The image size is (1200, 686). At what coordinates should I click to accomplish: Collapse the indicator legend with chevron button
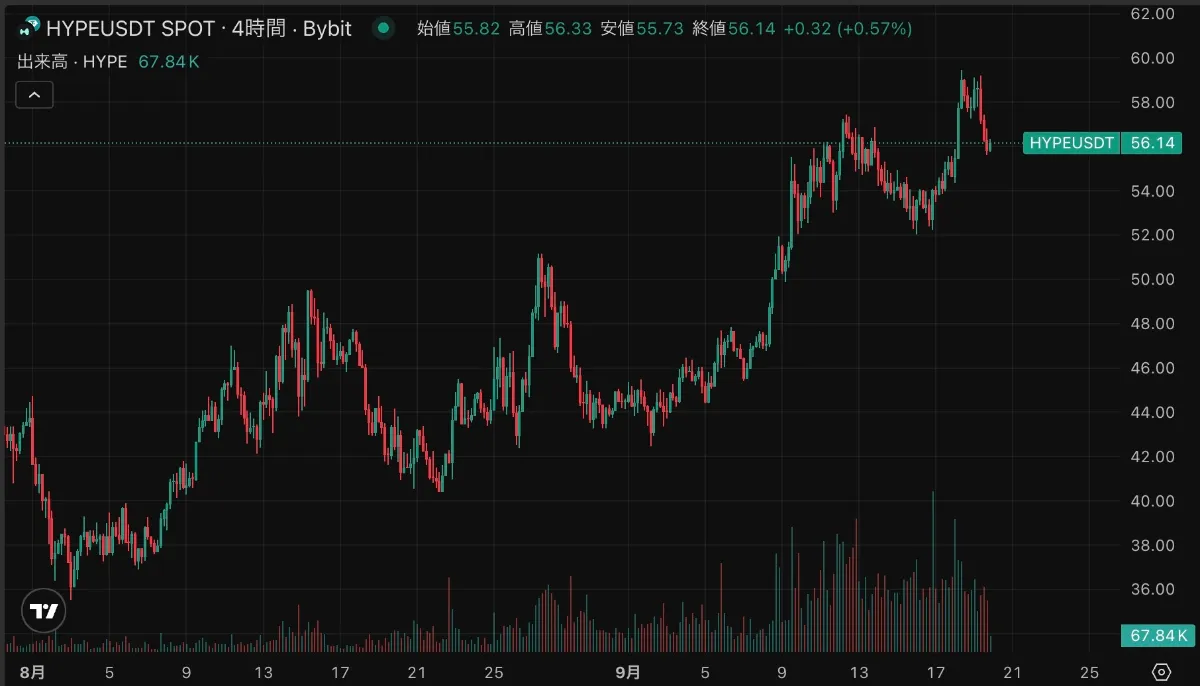coord(34,95)
